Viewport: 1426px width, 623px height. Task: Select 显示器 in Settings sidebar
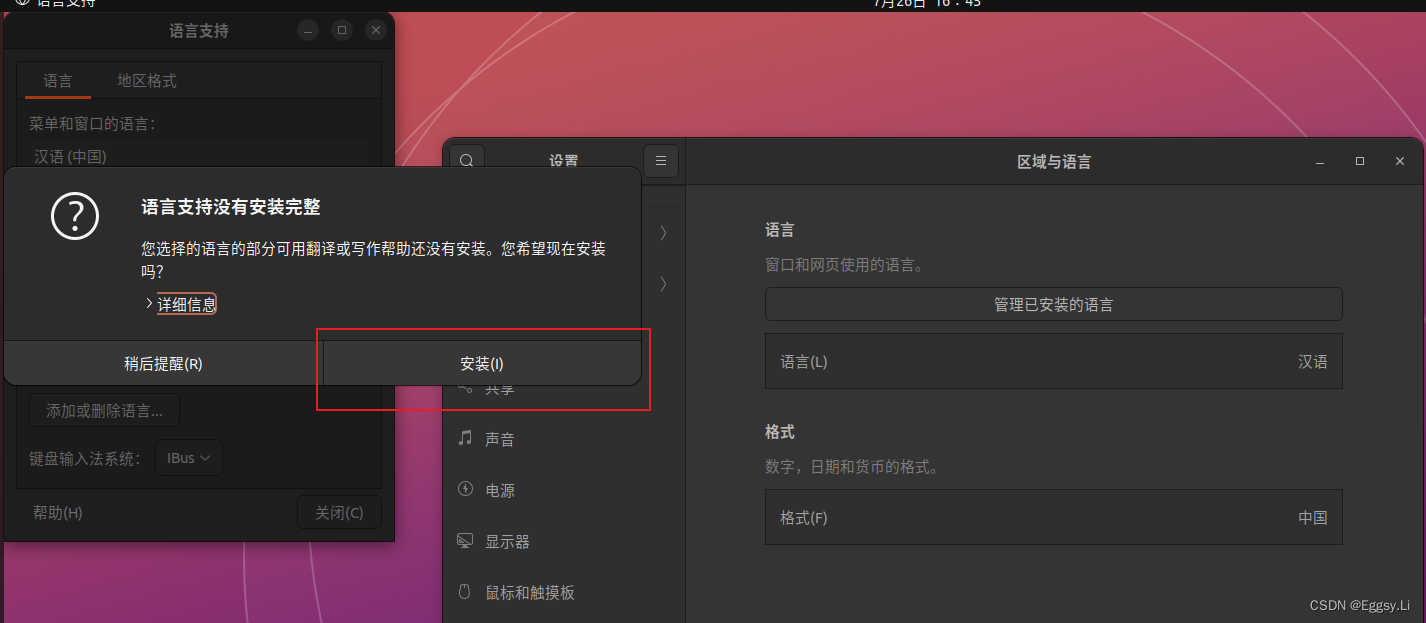pyautogui.click(x=564, y=541)
